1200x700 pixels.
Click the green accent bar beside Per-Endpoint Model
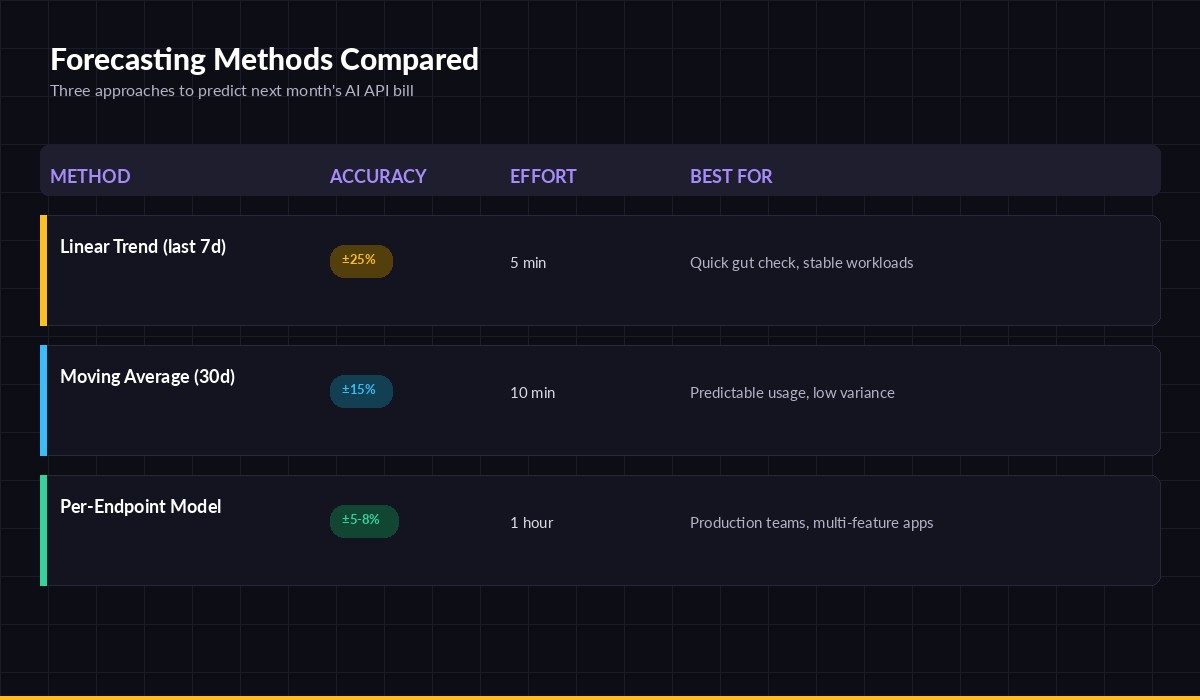pos(44,530)
